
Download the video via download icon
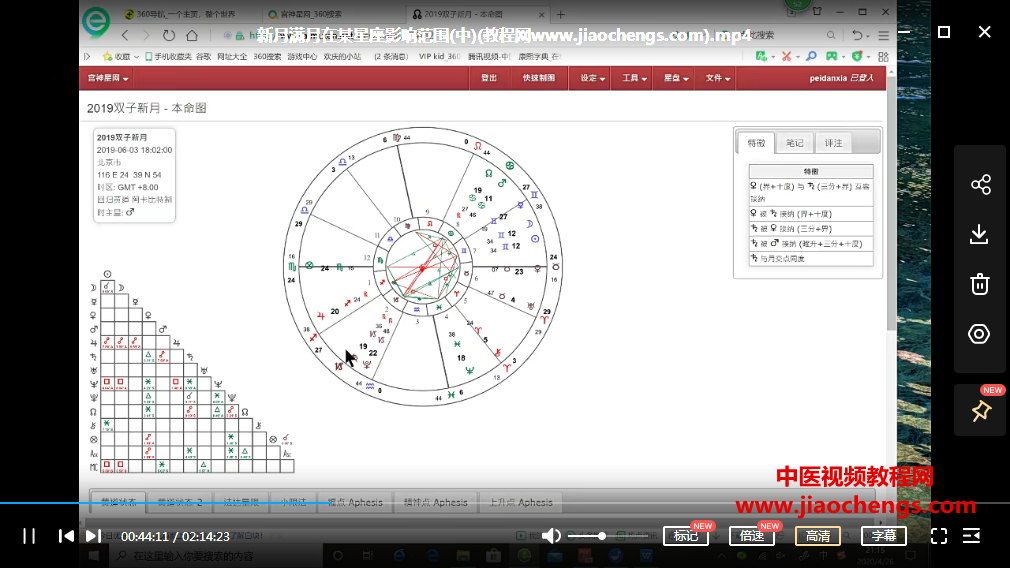(x=979, y=234)
